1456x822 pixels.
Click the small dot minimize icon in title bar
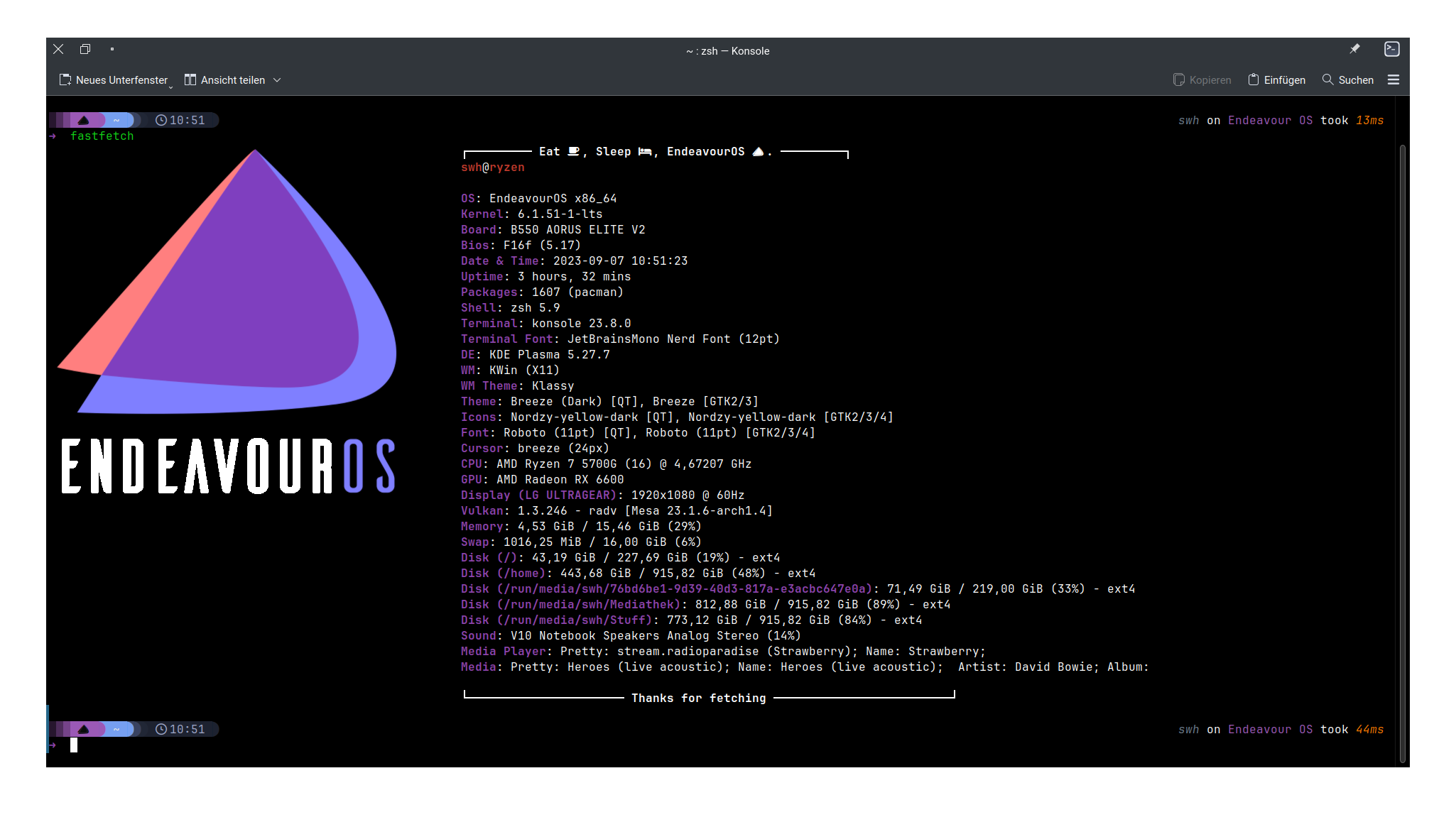112,49
